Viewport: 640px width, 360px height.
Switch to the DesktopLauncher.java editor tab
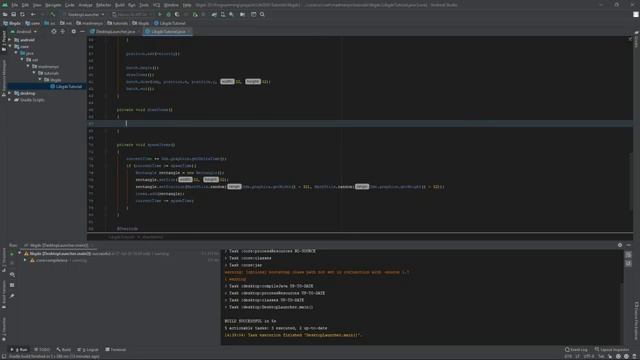pos(114,31)
